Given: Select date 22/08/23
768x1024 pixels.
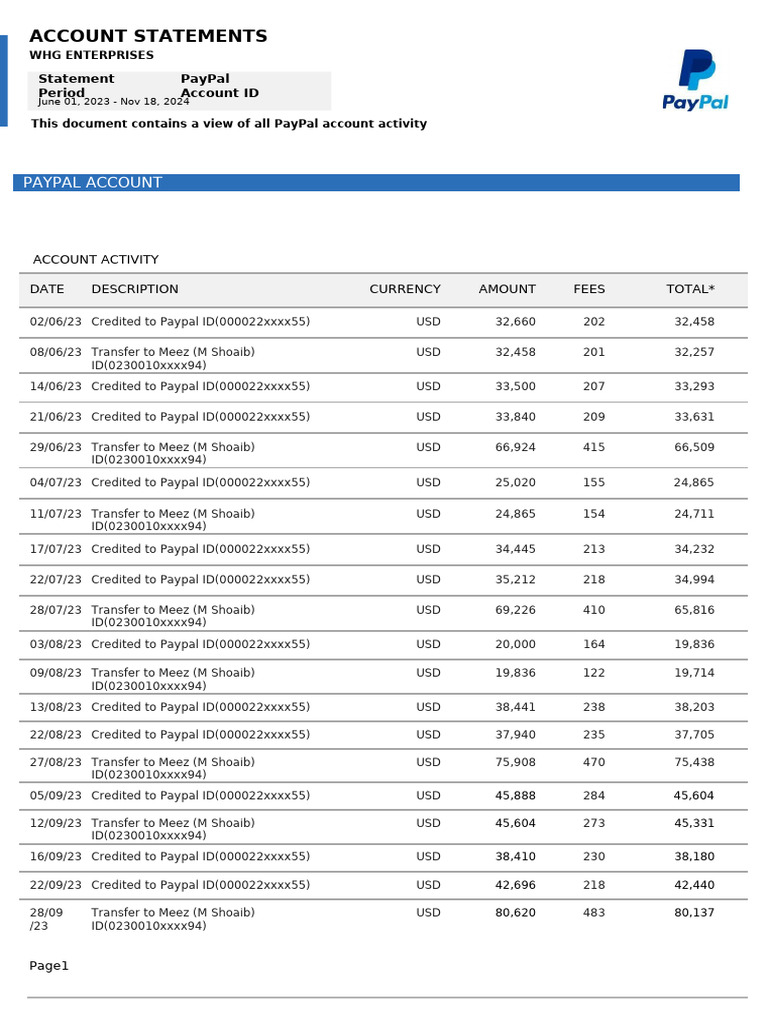Looking at the screenshot, I should [56, 734].
